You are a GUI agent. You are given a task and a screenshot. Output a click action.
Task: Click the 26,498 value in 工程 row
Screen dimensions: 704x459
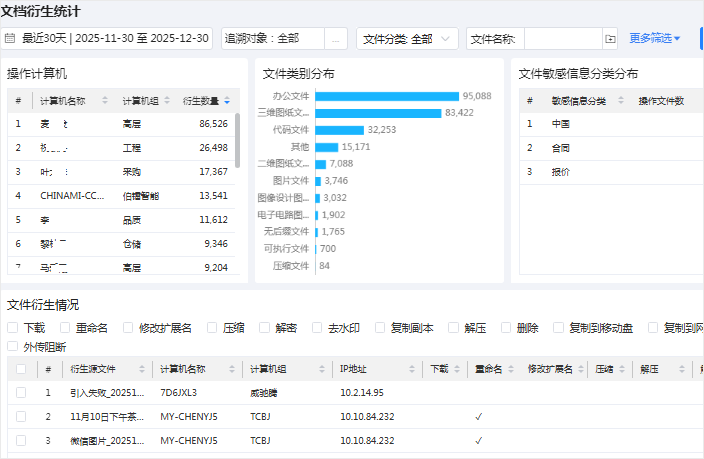click(213, 148)
